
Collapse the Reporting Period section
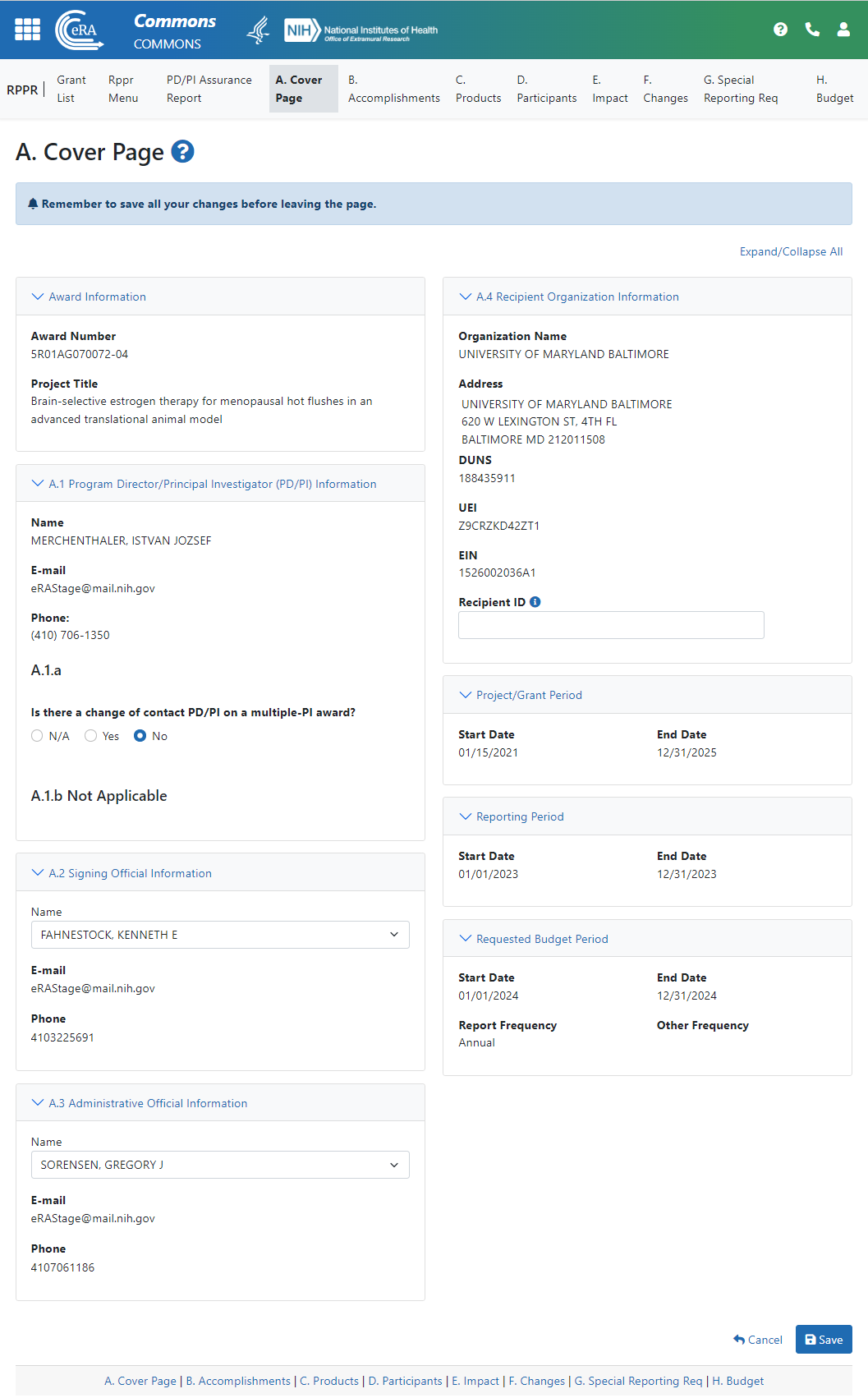pyautogui.click(x=466, y=816)
